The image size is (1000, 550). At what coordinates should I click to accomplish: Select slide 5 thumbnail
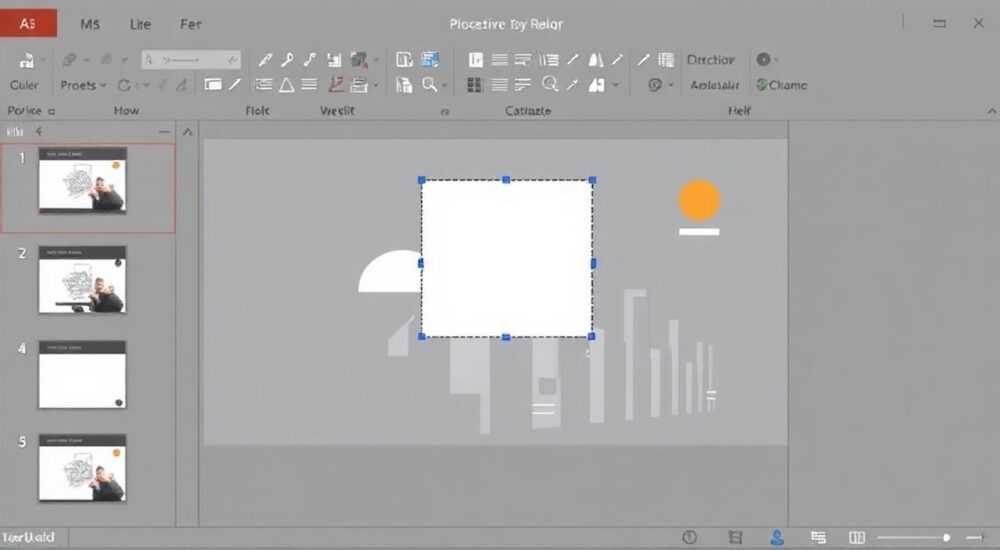pos(82,468)
